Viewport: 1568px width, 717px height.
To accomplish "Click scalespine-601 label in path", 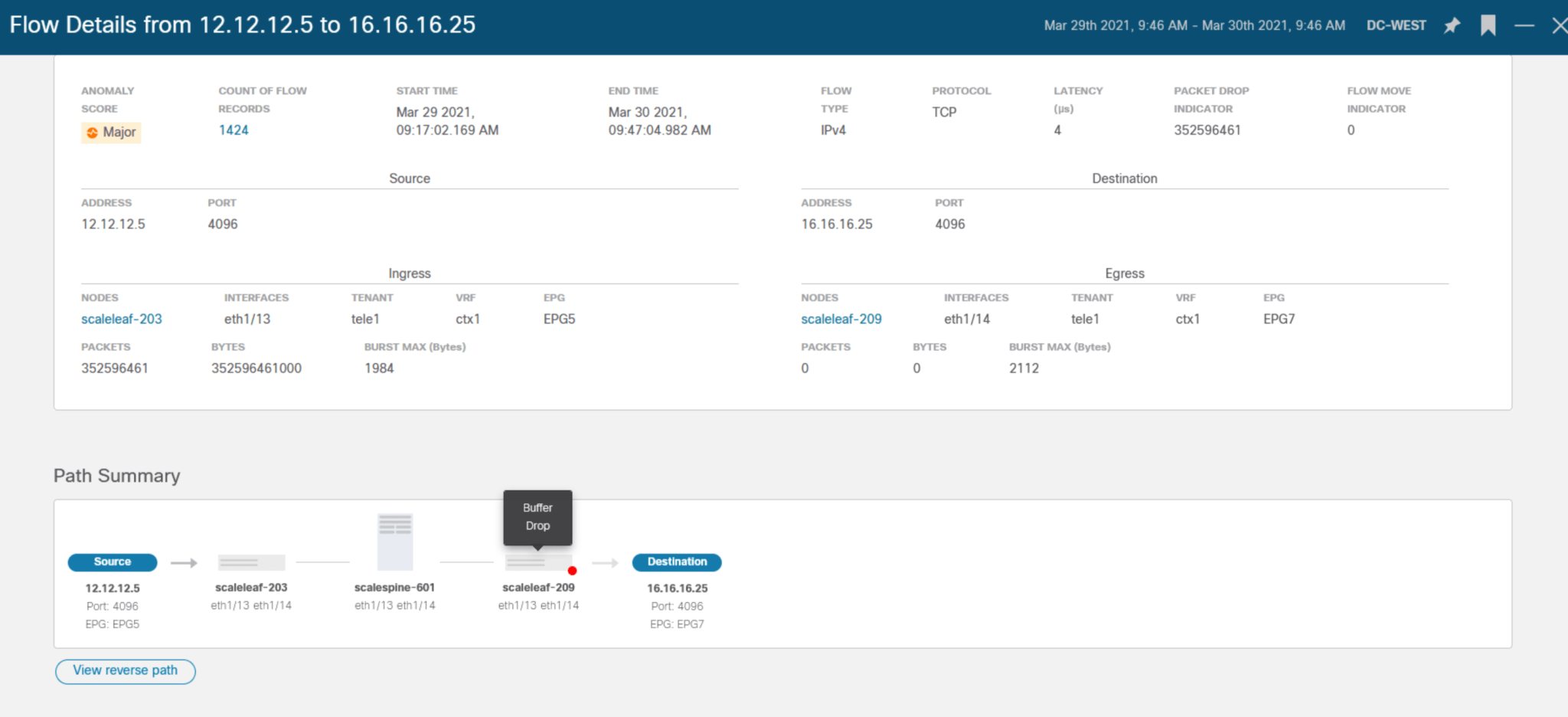I will click(394, 588).
